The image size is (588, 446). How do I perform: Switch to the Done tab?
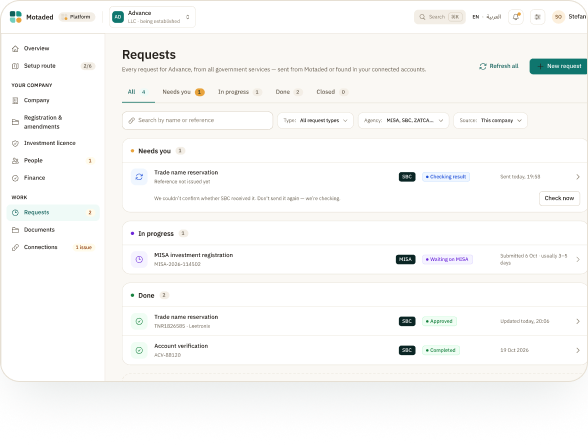point(289,92)
